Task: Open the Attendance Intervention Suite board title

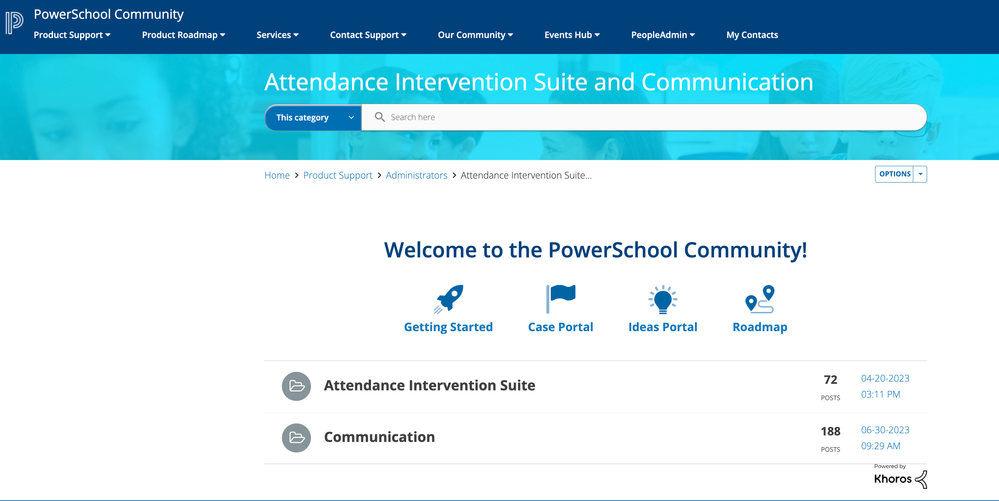Action: [x=429, y=385]
